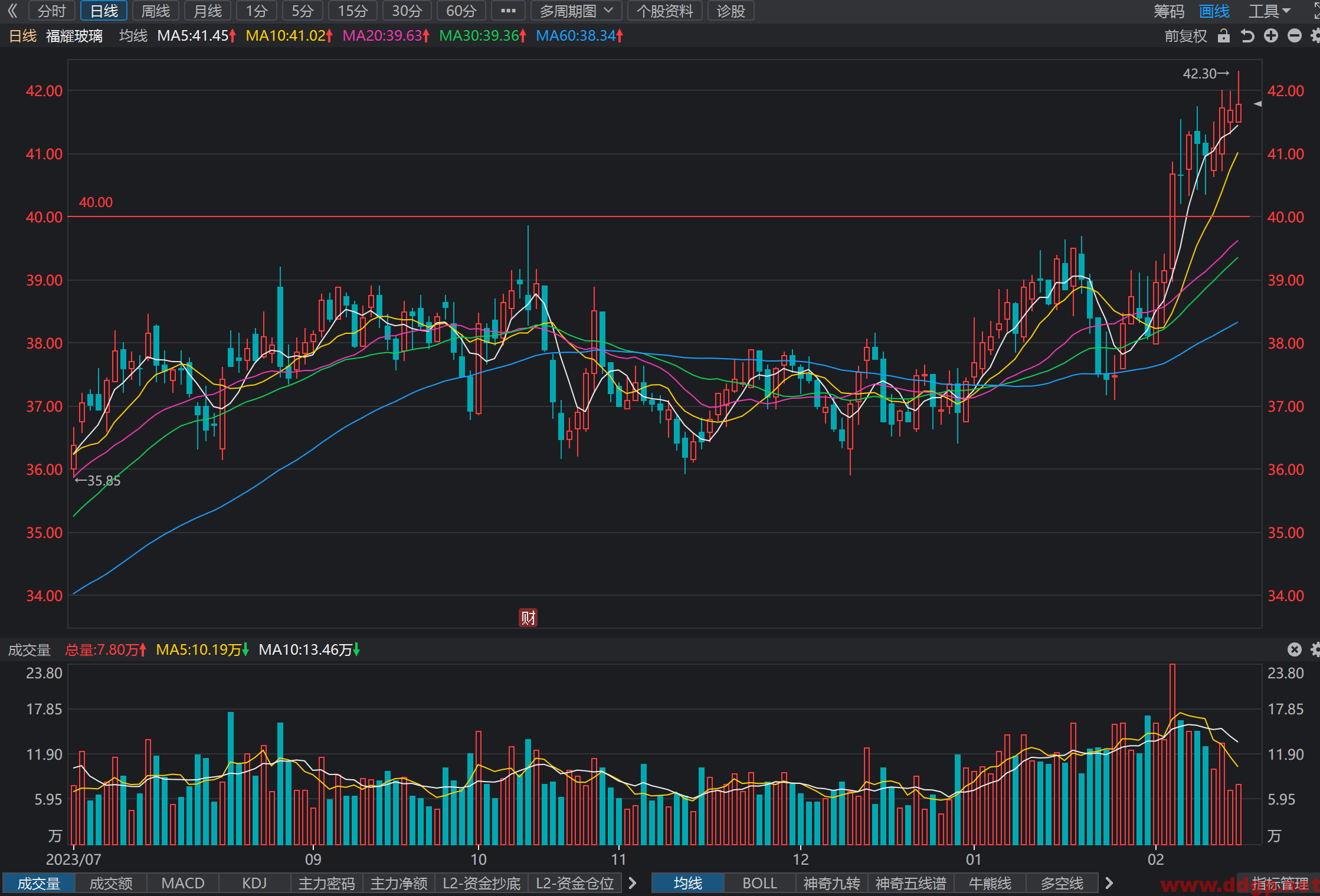Select the BOLL overlay indicator
The height and width of the screenshot is (896, 1320).
[759, 883]
